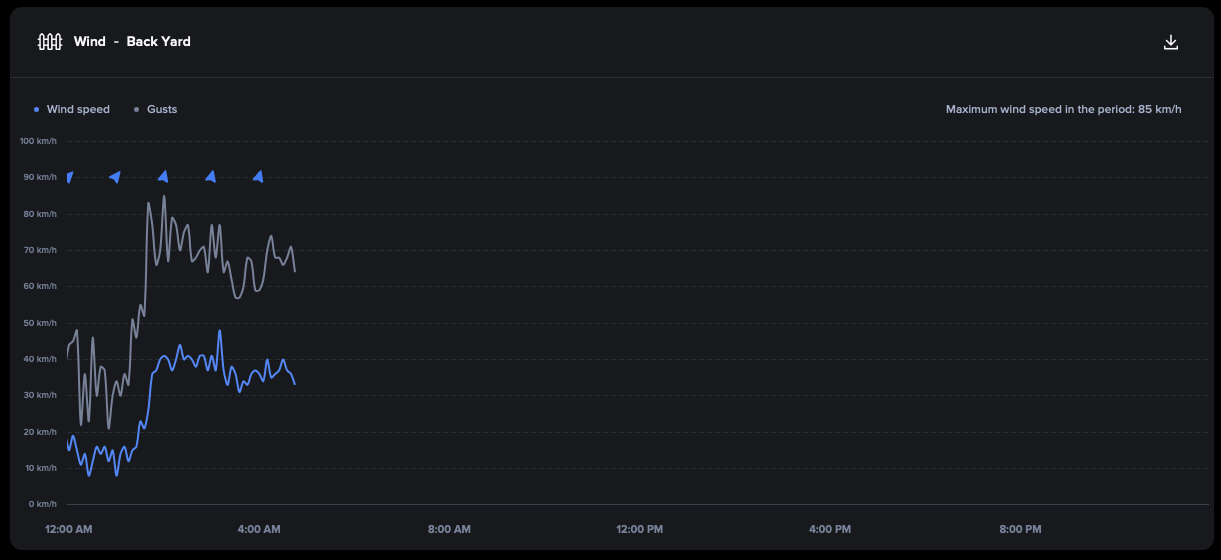Screen dimensions: 1221x560
Task: Click the fence icon beside Wind title
Action: [50, 42]
